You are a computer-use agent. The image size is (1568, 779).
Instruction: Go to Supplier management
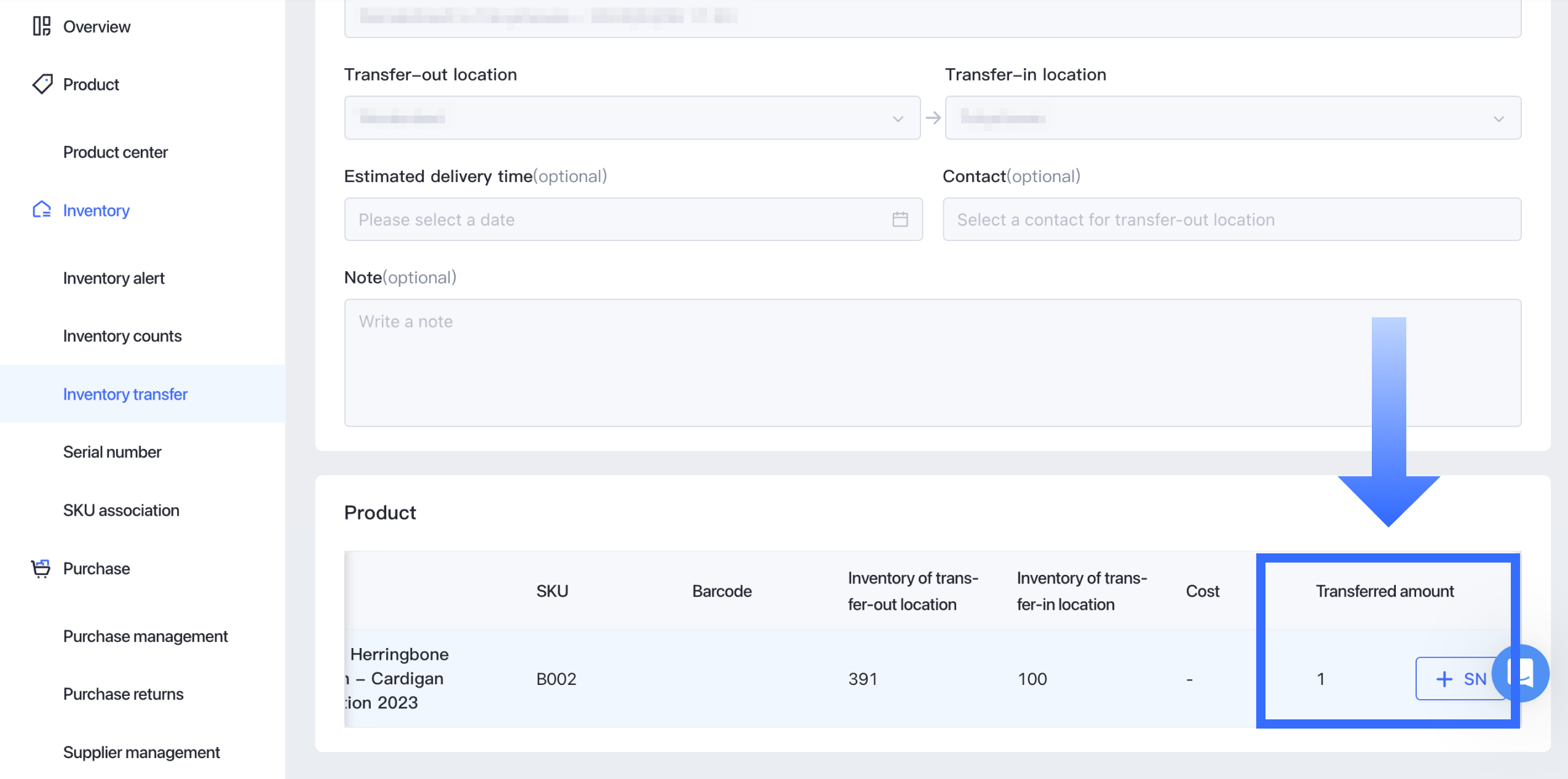[141, 752]
